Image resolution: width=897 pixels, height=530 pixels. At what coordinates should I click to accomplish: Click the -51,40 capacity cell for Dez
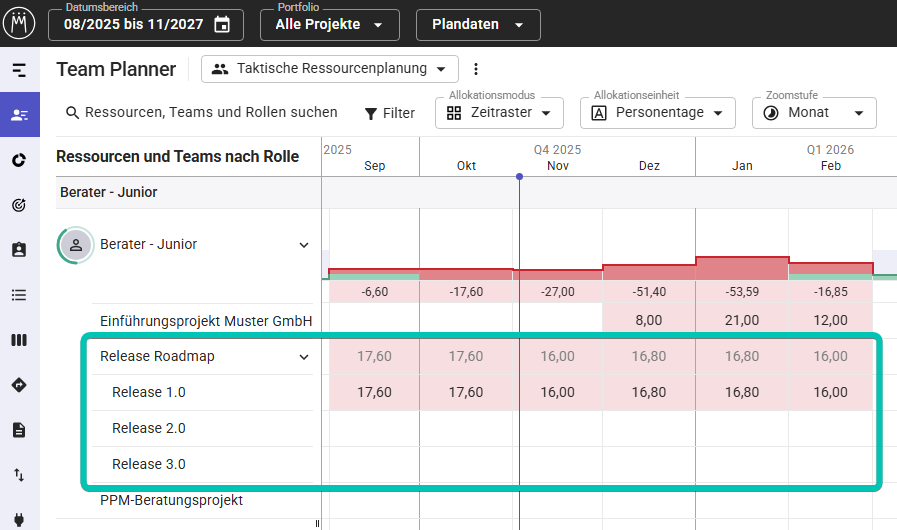649,292
